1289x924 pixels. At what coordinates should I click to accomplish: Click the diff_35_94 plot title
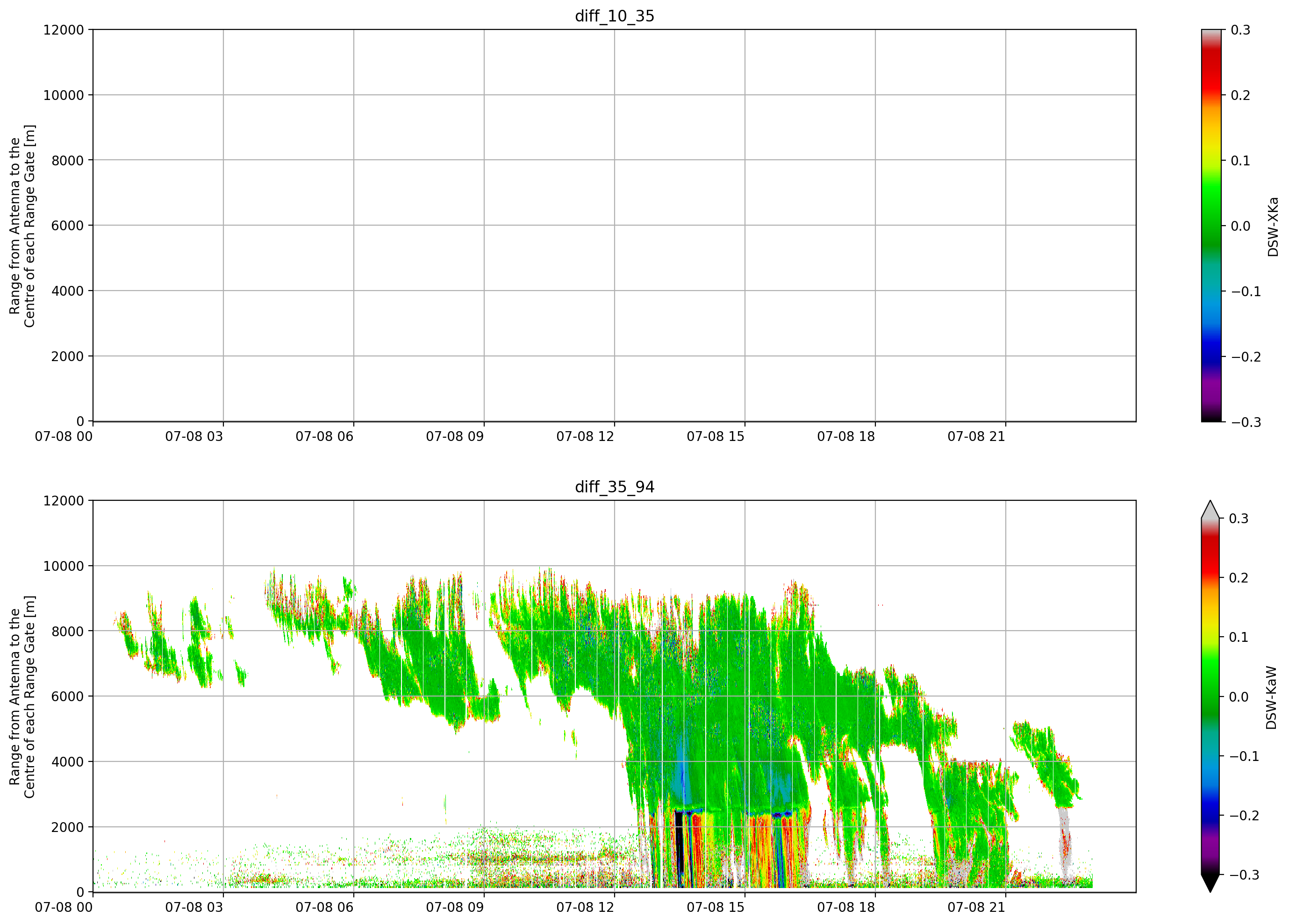coord(615,487)
